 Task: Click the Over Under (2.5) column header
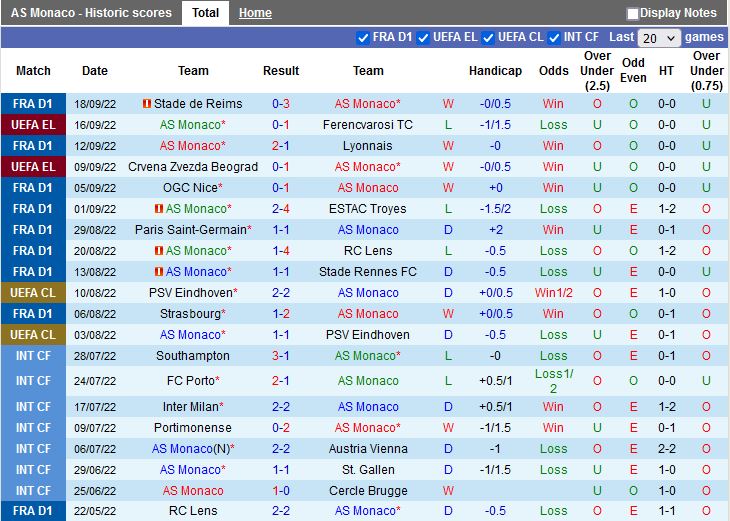(x=597, y=71)
